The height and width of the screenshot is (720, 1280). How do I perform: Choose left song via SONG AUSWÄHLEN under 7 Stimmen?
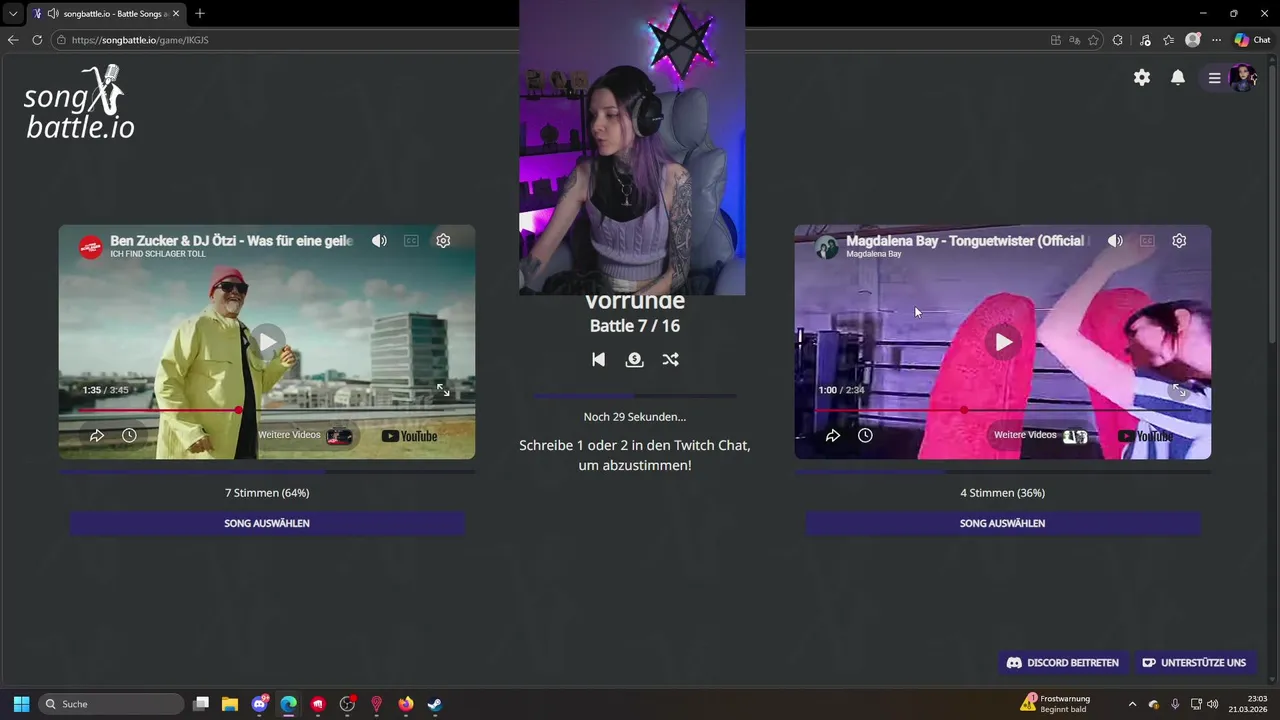(x=267, y=523)
